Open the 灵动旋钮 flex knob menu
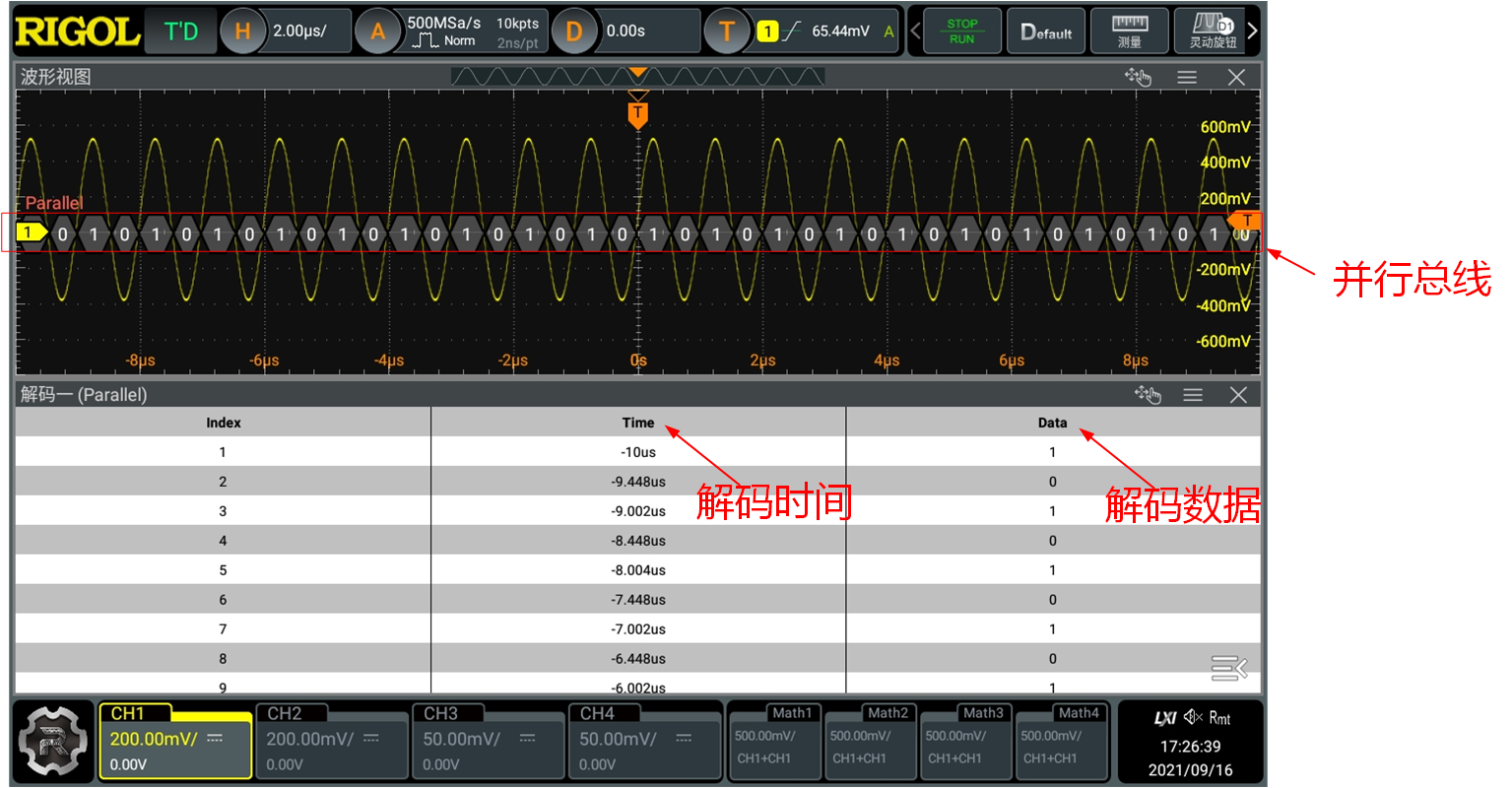The image size is (1512, 788). [x=1212, y=32]
